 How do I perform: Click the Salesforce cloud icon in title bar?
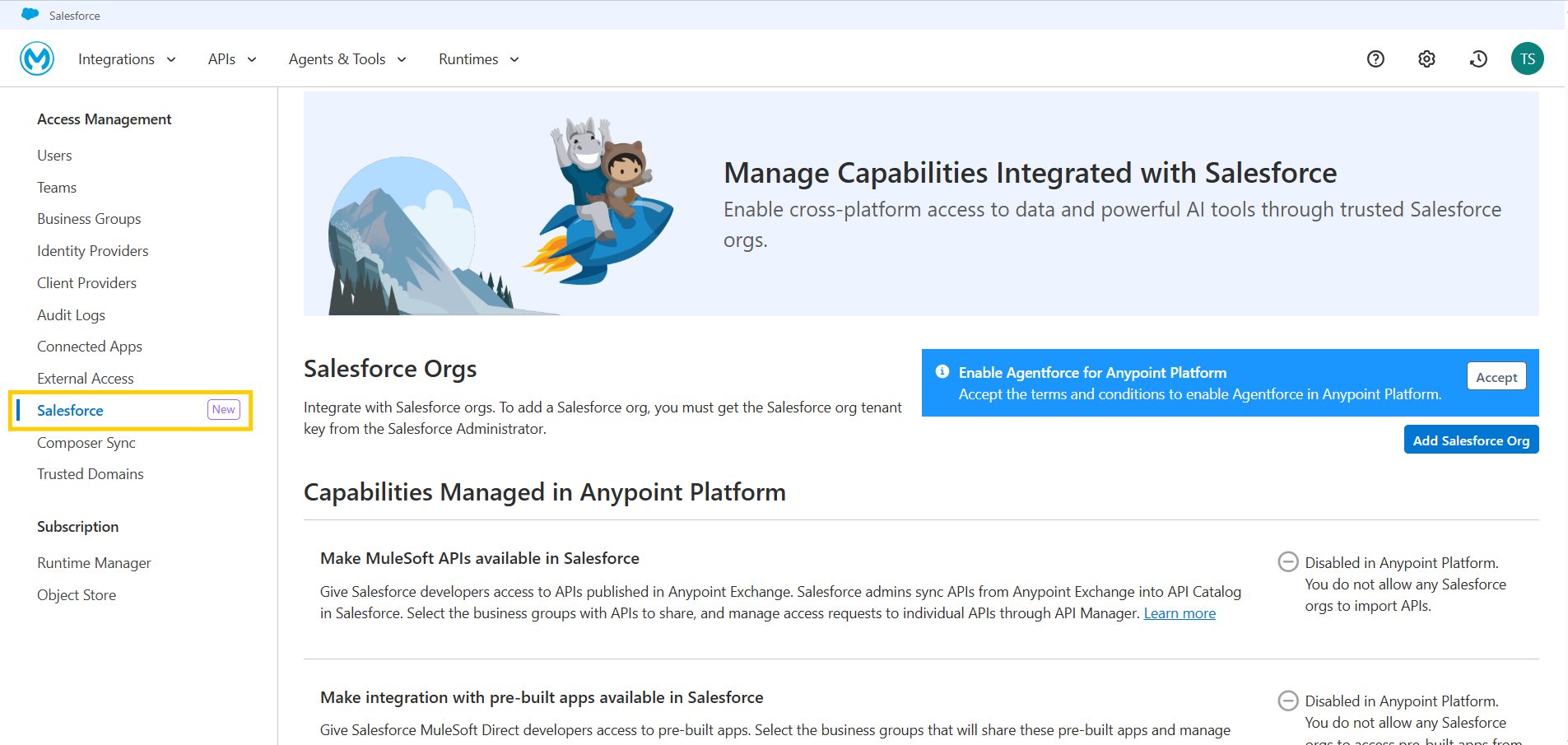pyautogui.click(x=30, y=15)
